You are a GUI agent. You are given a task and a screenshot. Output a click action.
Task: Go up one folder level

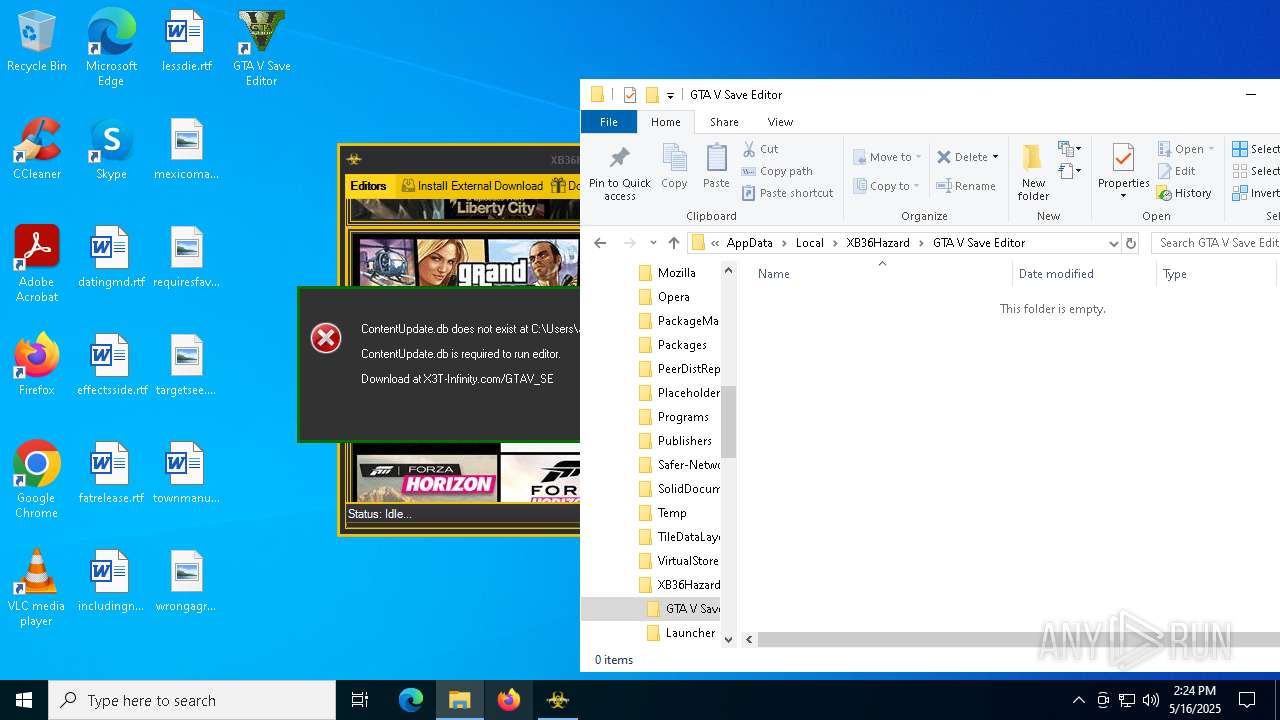[674, 243]
